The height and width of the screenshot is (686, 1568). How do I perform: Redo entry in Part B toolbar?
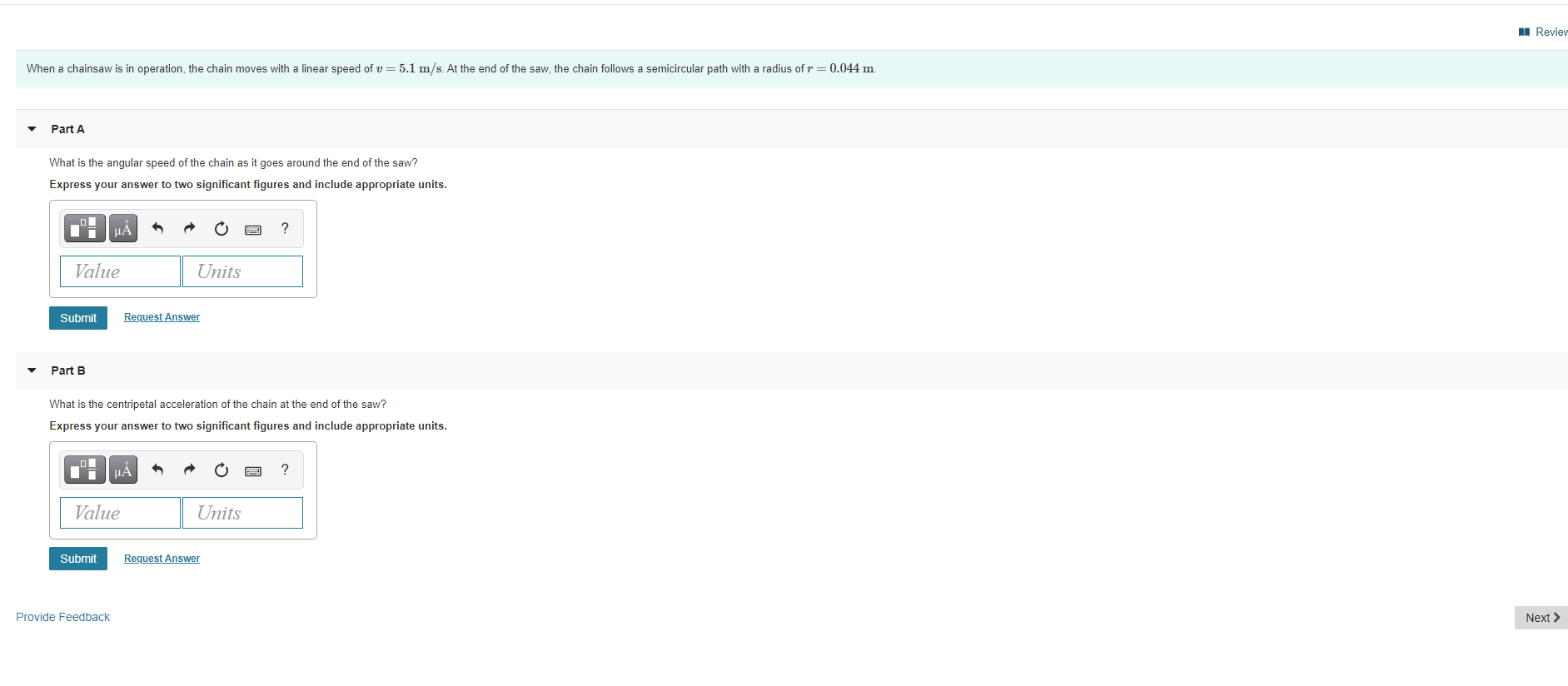point(190,470)
